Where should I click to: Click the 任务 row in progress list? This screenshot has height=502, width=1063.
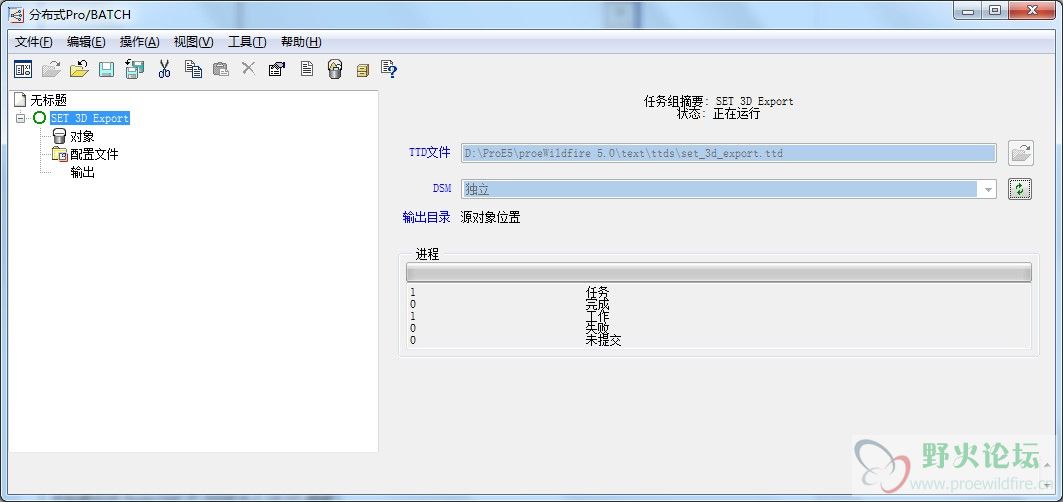click(x=719, y=292)
